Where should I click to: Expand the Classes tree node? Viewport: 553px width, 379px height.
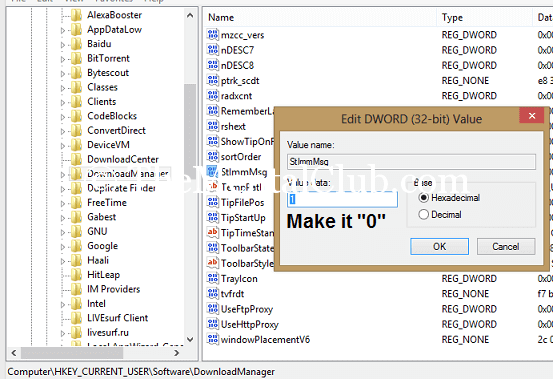click(63, 88)
